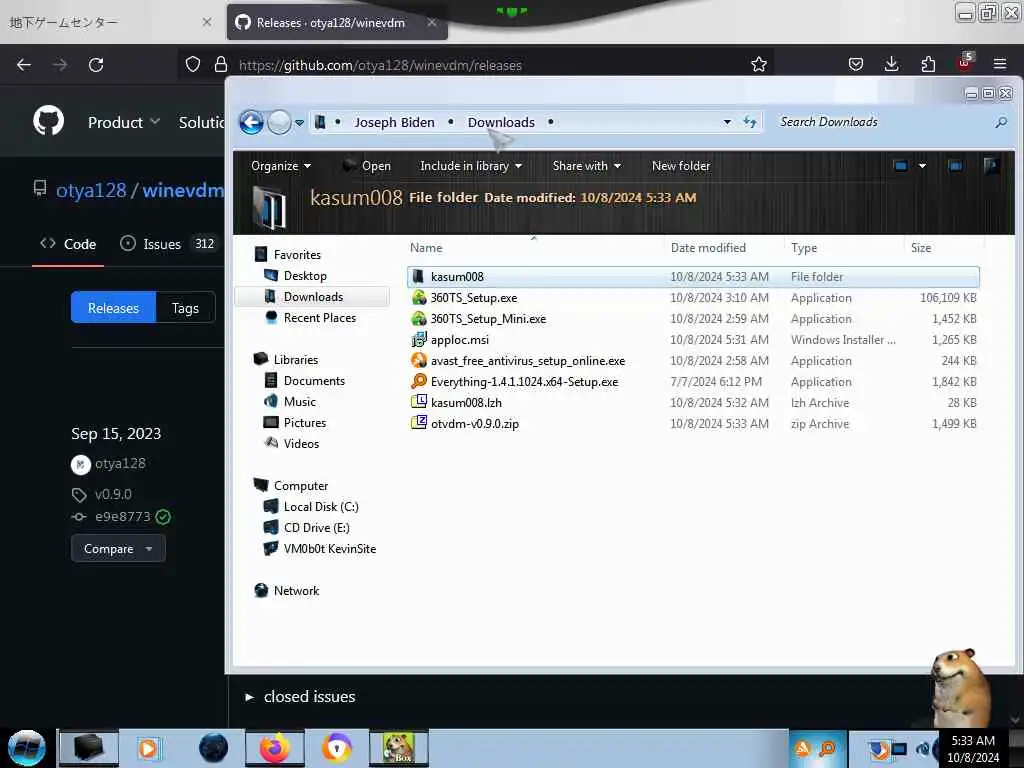Screen dimensions: 1024x768
Task: Toggle the preview pane icon
Action: point(955,166)
